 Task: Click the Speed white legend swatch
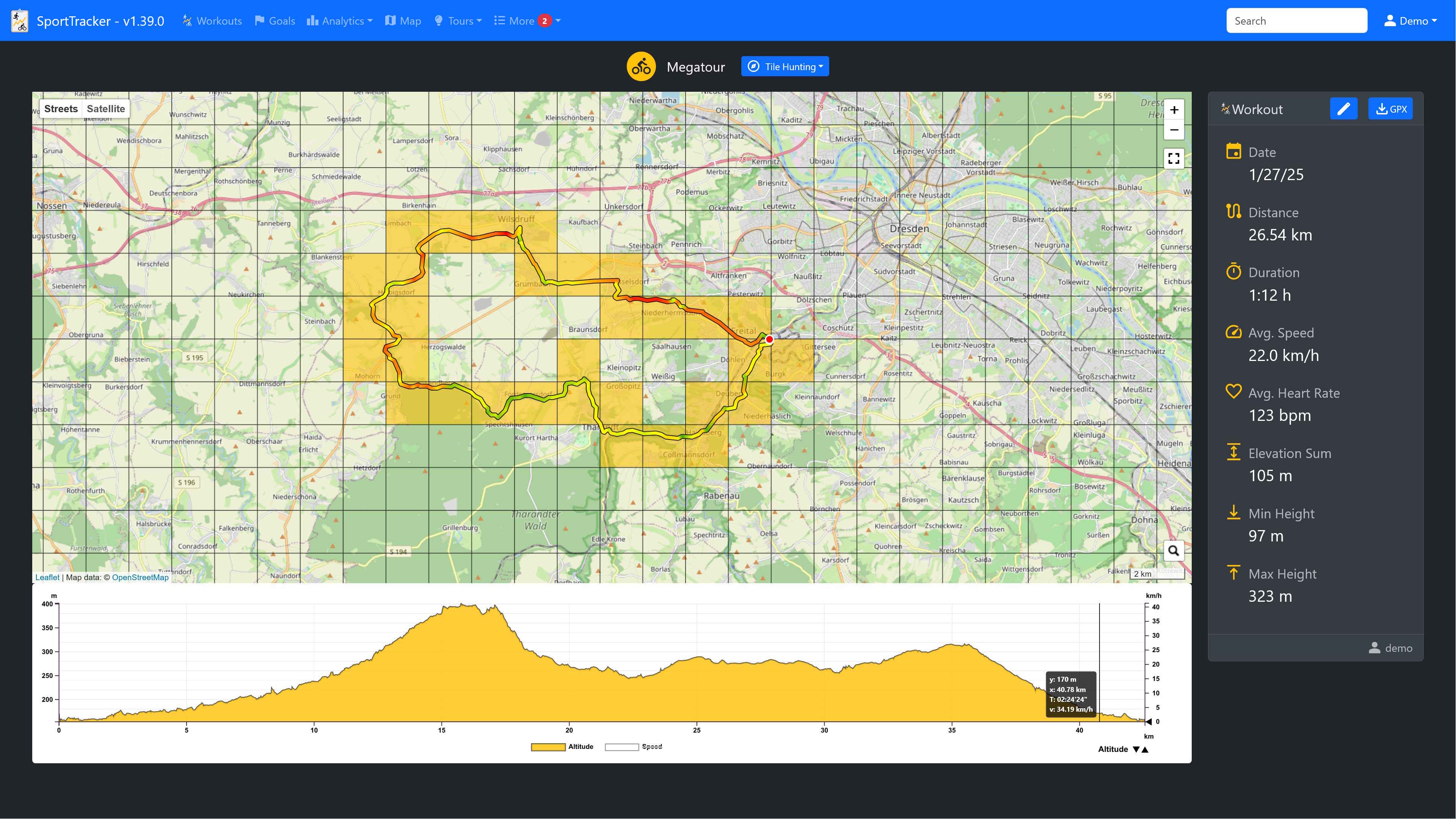[622, 747]
